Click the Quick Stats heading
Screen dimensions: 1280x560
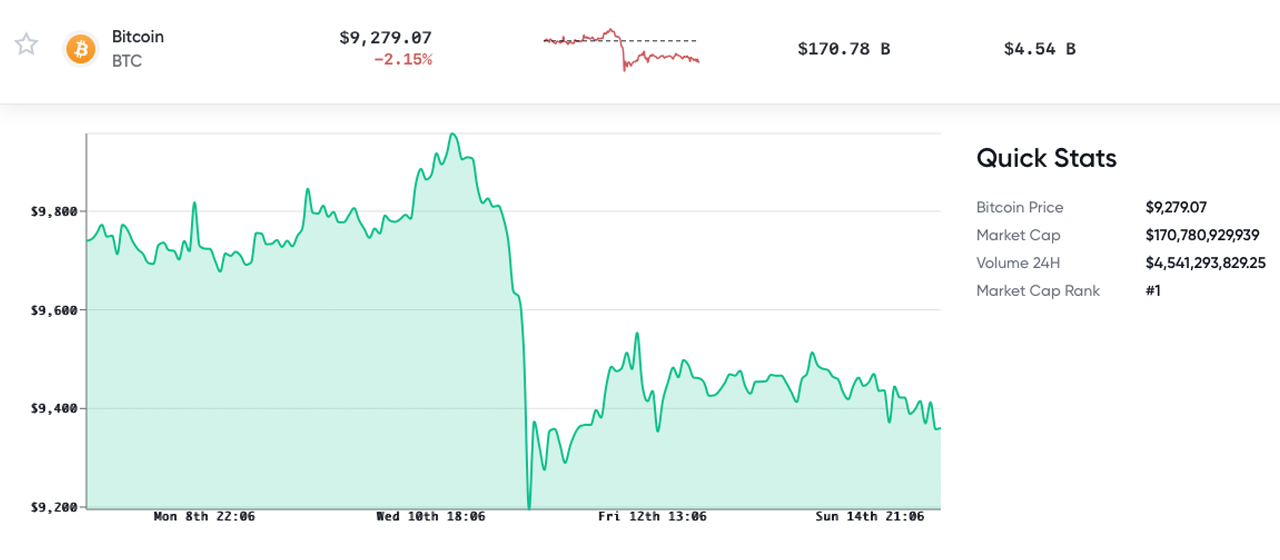[x=1045, y=158]
